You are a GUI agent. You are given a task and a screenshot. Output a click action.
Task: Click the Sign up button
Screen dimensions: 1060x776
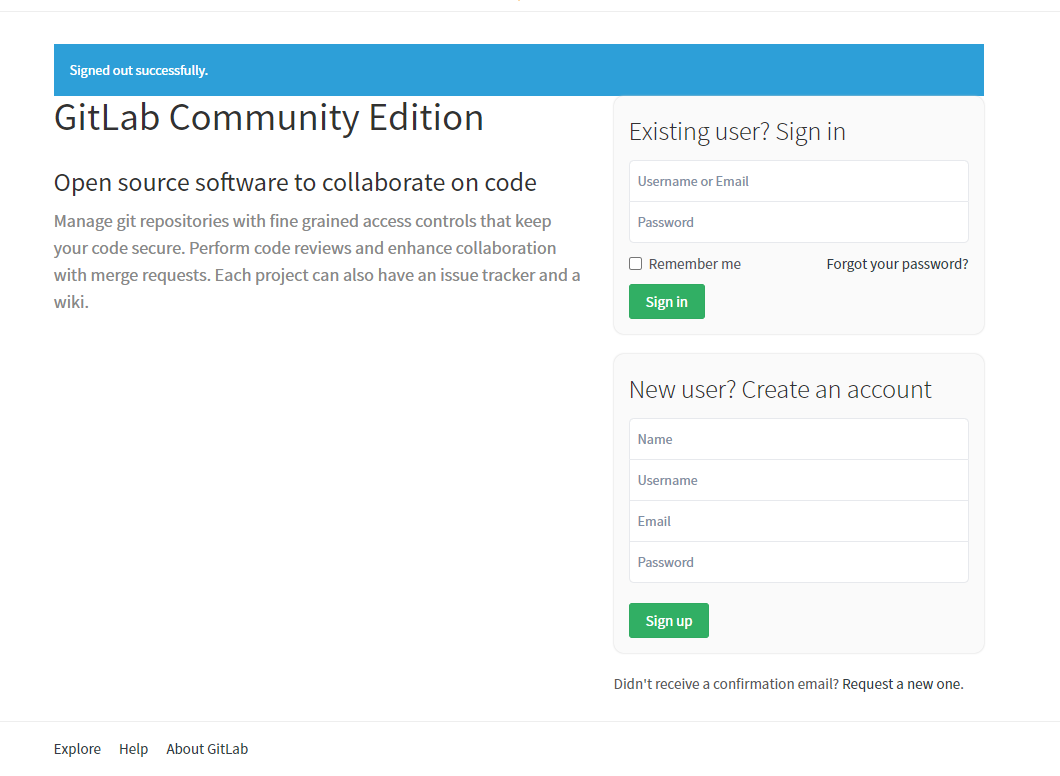[669, 621]
